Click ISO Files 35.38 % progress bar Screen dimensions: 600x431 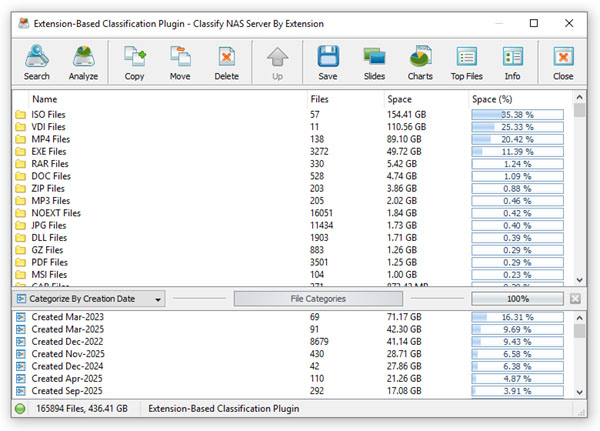point(517,114)
